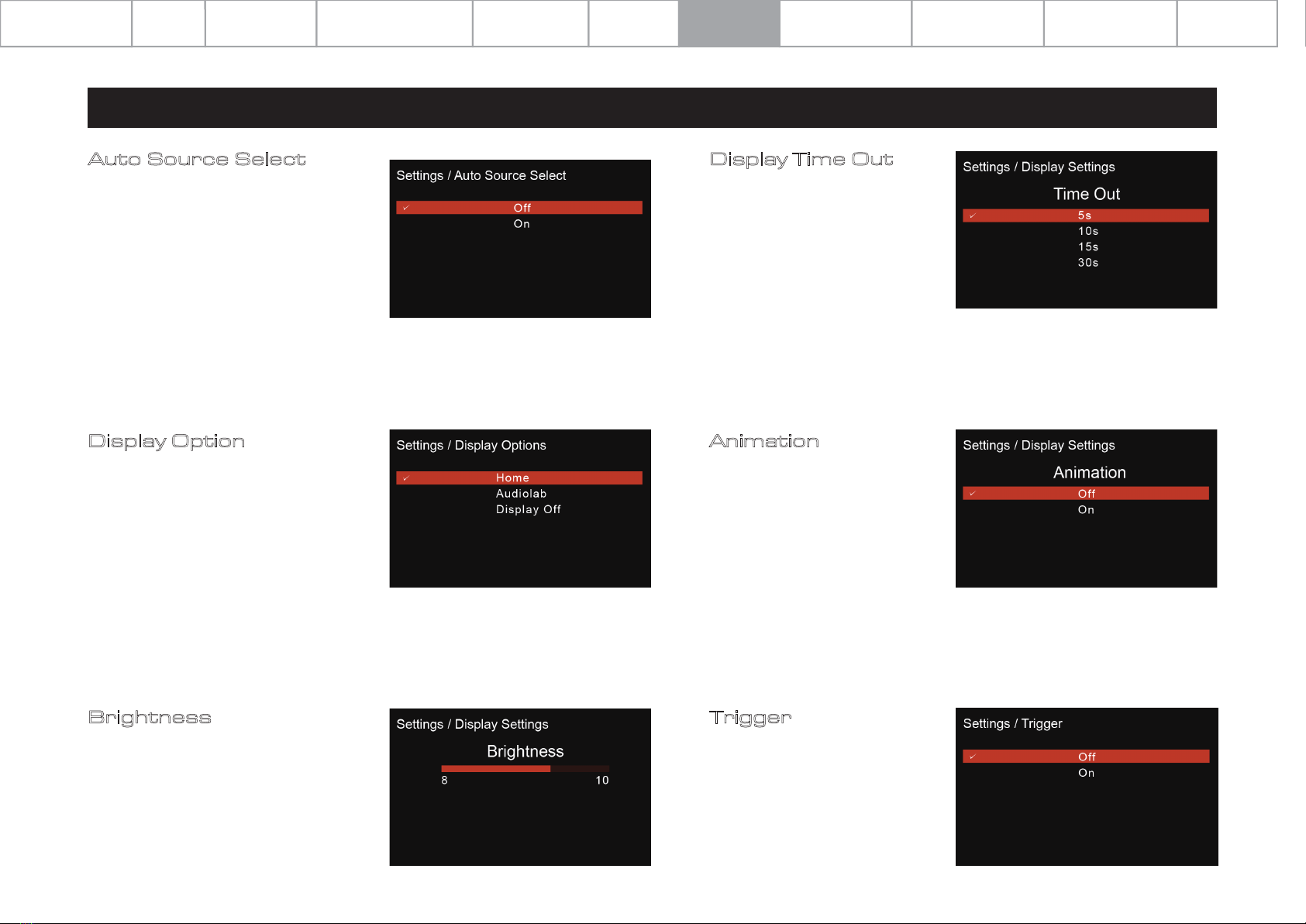Click the checkmark next to 5s timeout
The image size is (1306, 924).
point(972,215)
